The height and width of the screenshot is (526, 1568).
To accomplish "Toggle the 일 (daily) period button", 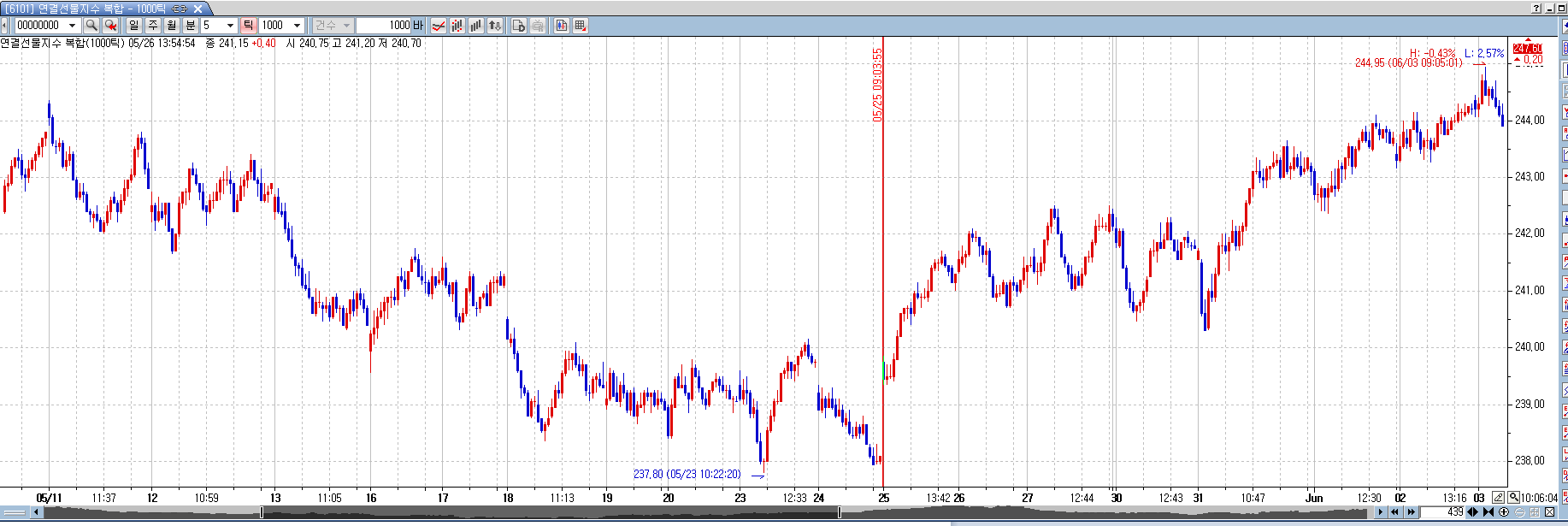I will [x=134, y=26].
